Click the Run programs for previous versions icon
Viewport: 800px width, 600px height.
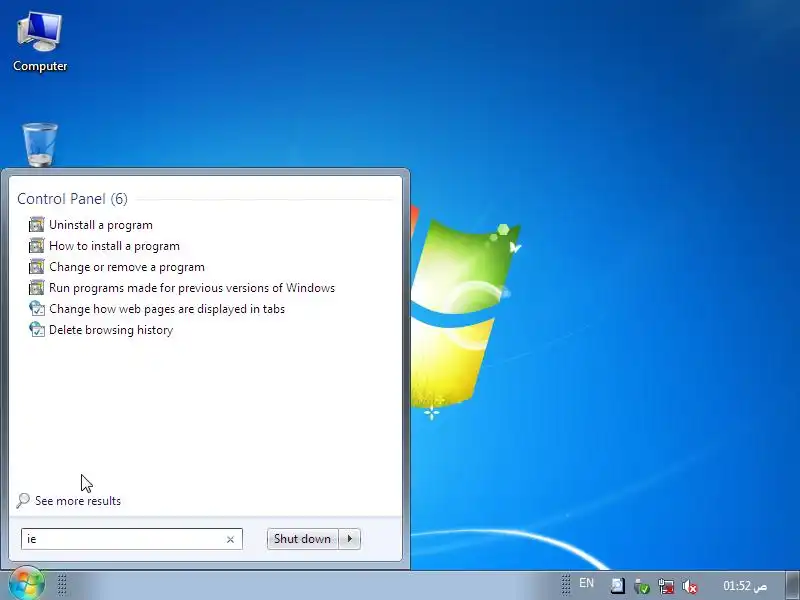[37, 287]
